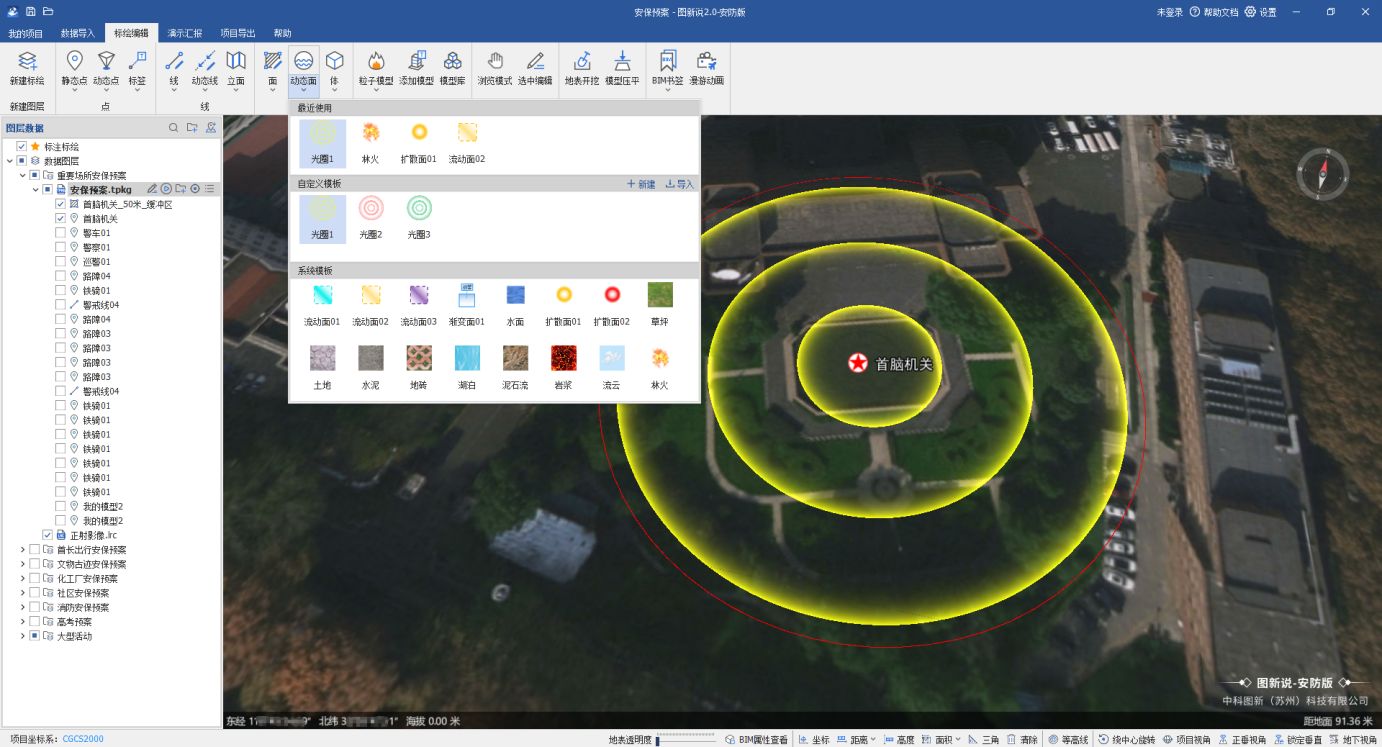Click 清除 in the status bar

[x=1022, y=740]
